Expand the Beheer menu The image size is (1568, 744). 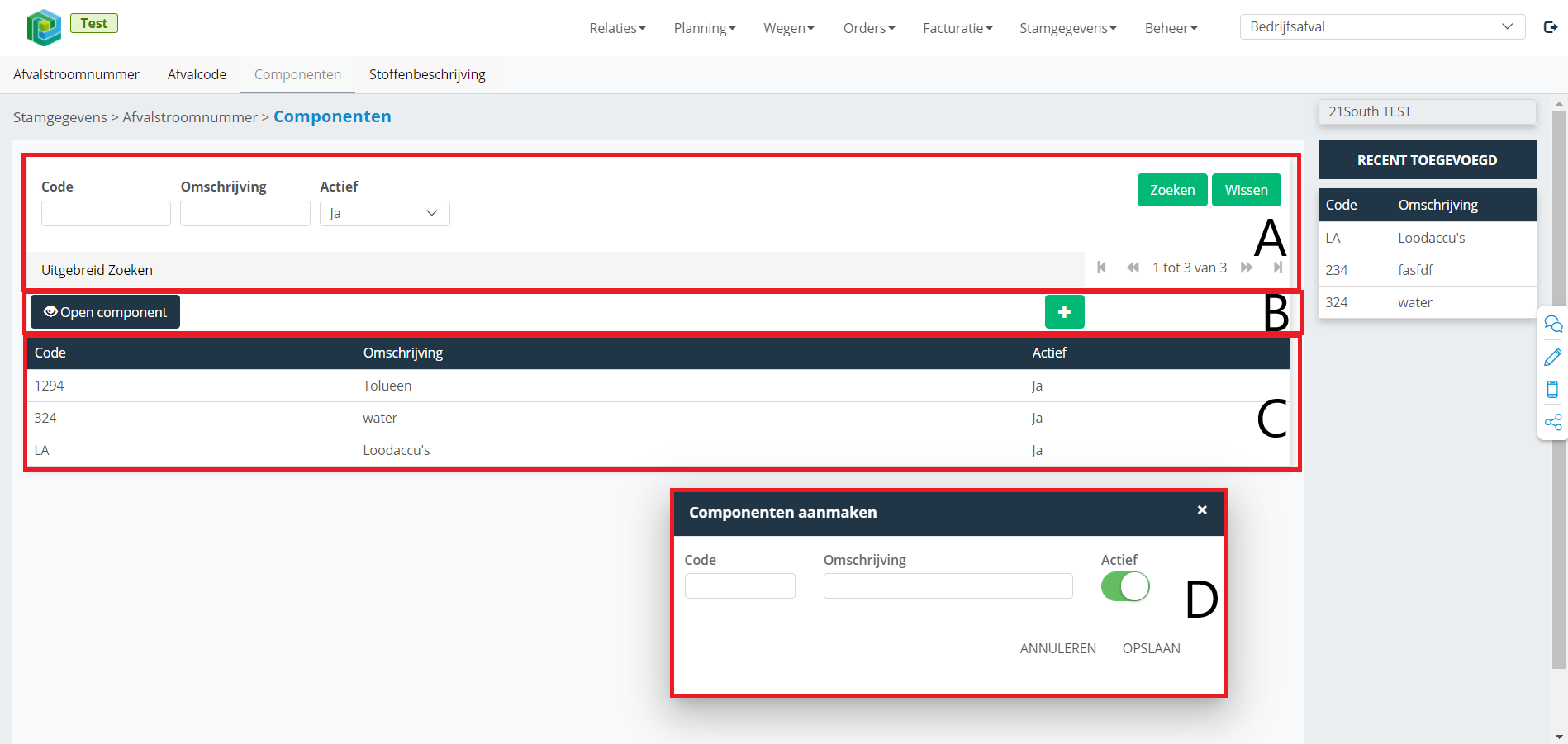coord(1171,28)
